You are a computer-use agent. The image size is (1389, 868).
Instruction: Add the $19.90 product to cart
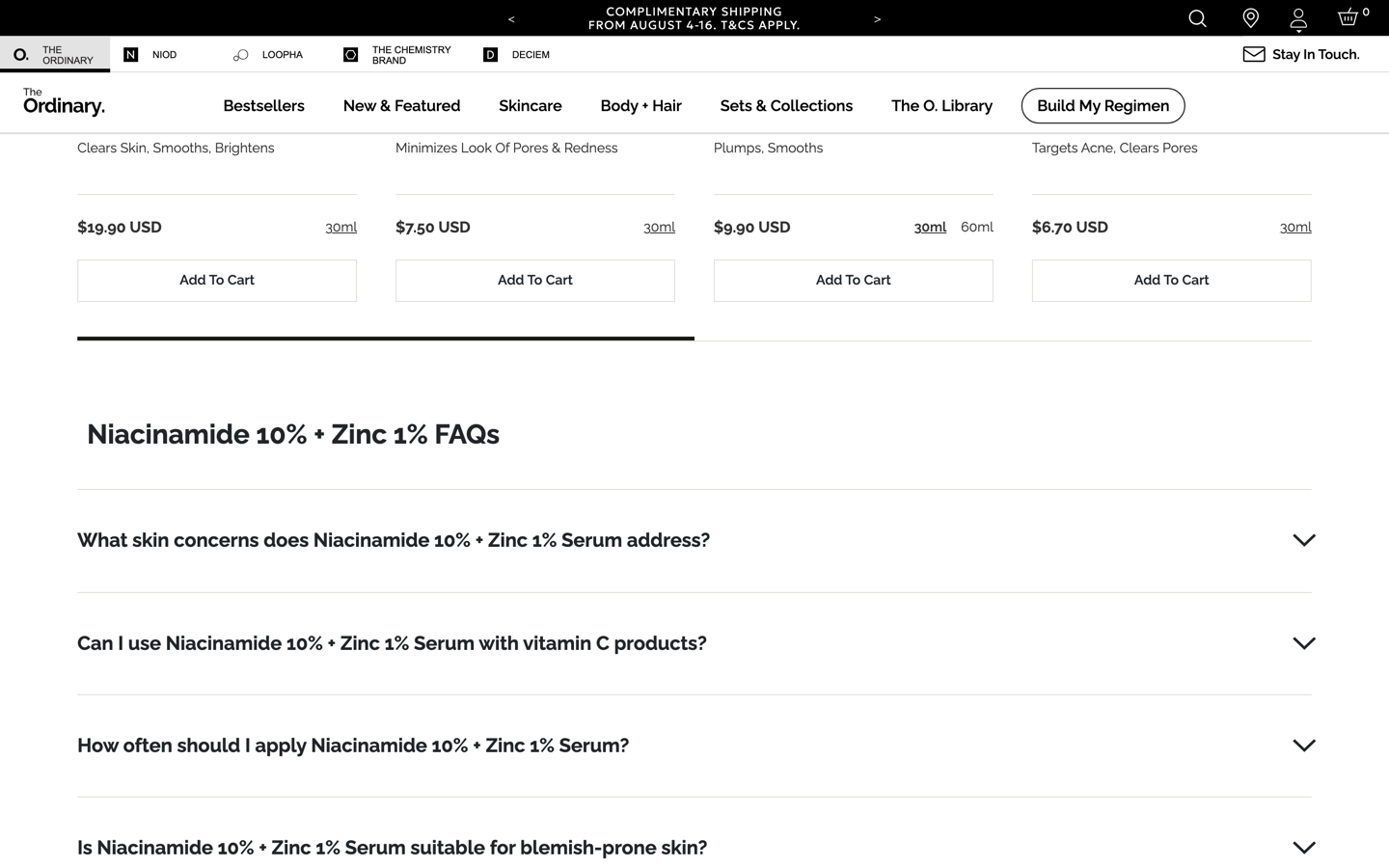[217, 281]
